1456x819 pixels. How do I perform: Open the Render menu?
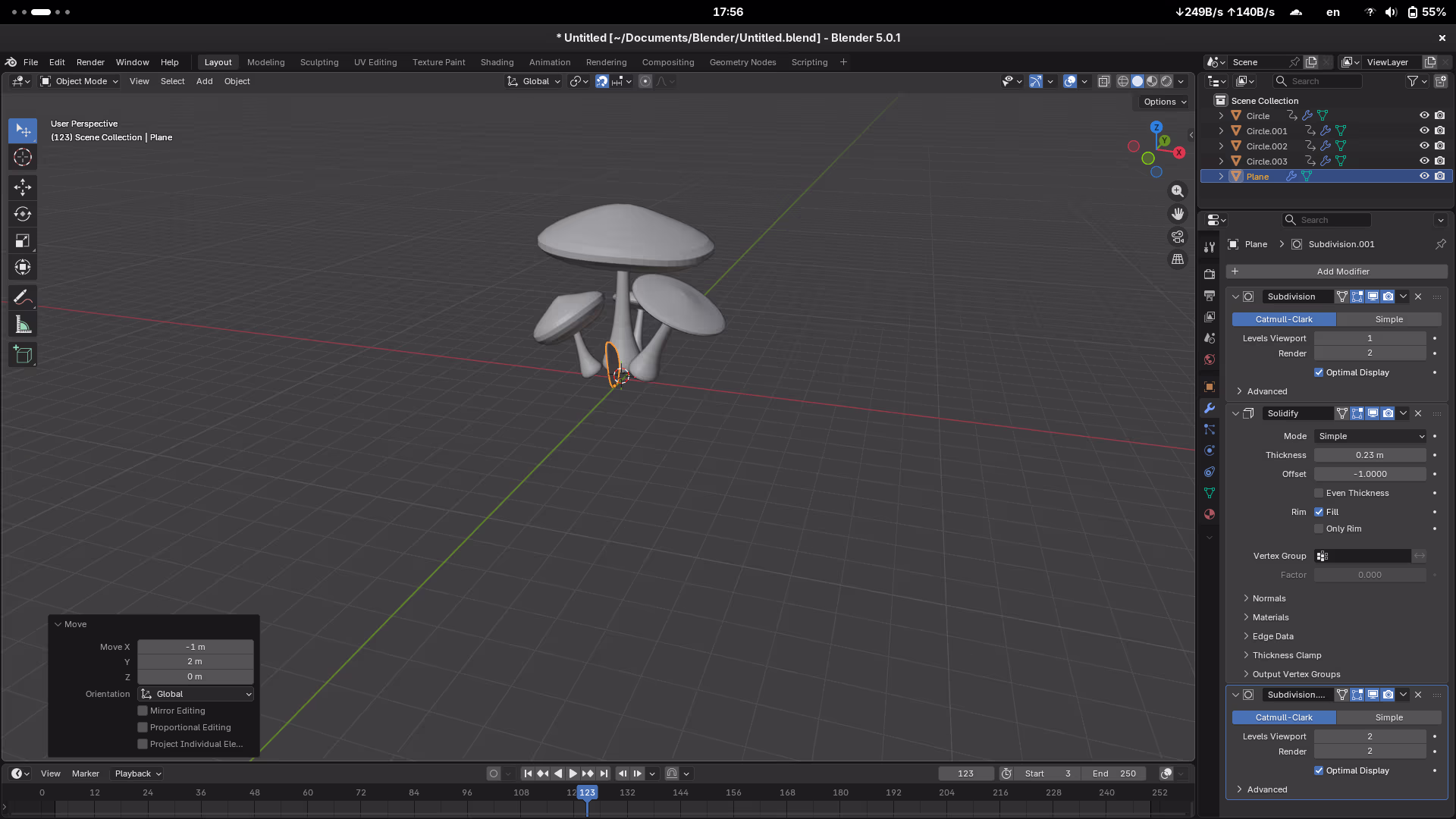[x=90, y=62]
